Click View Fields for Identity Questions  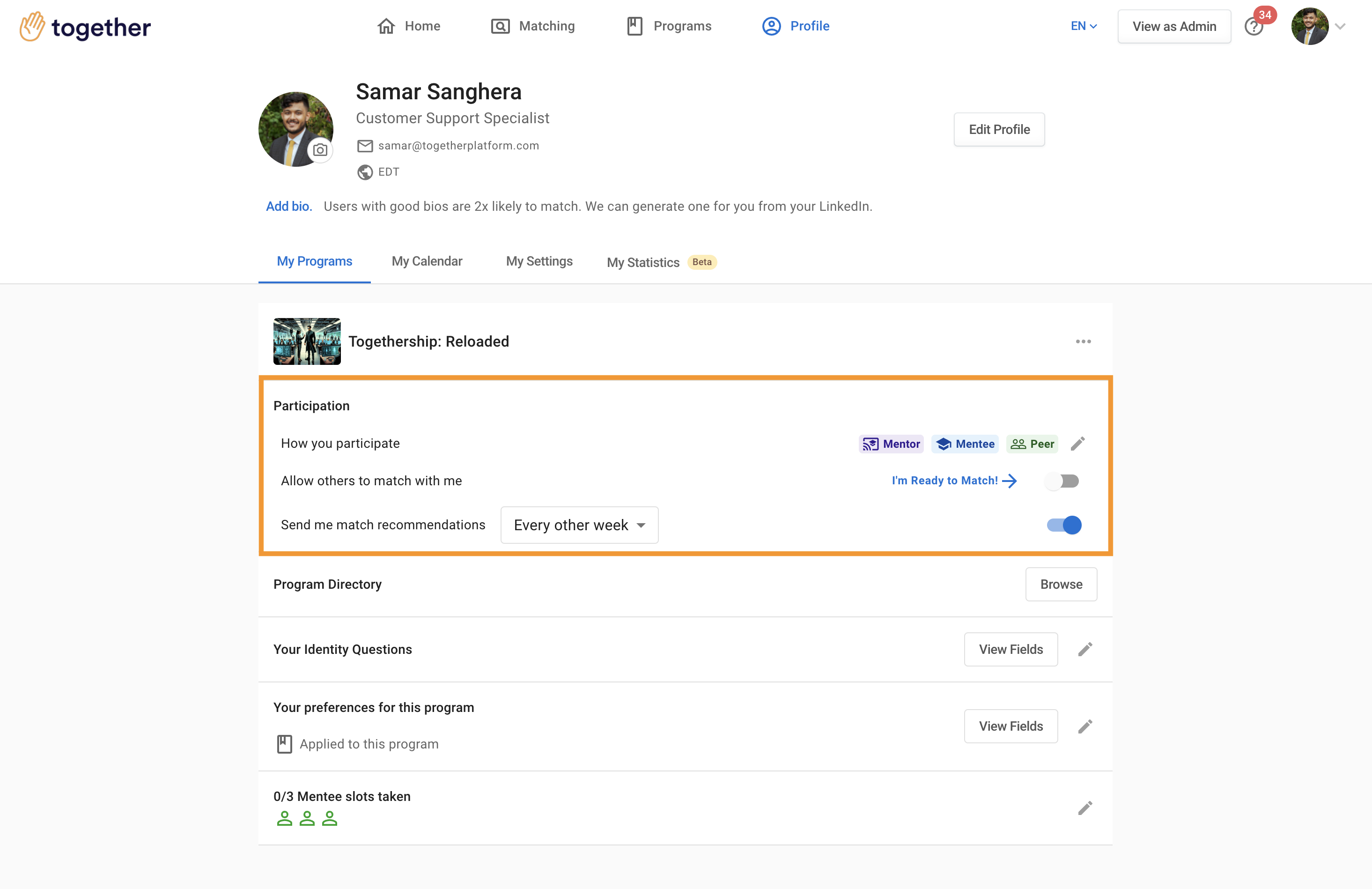[x=1011, y=649]
